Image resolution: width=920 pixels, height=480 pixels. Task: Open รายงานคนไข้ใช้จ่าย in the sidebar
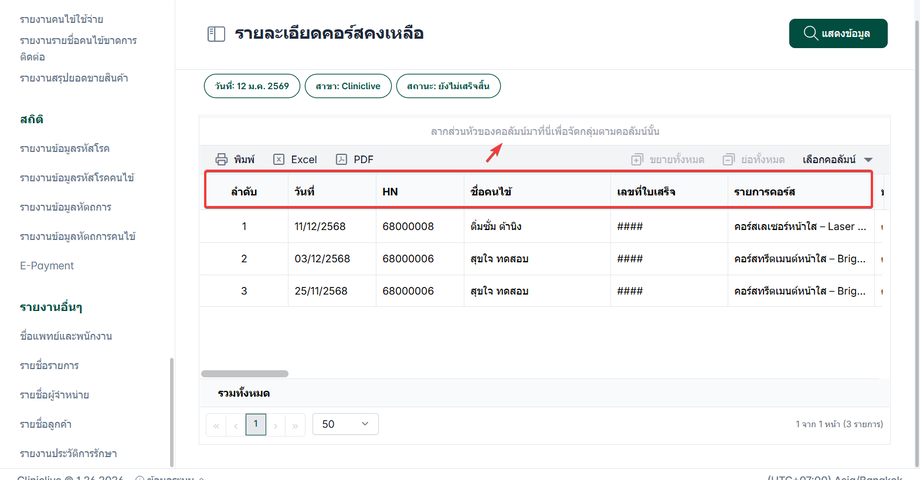coord(61,19)
